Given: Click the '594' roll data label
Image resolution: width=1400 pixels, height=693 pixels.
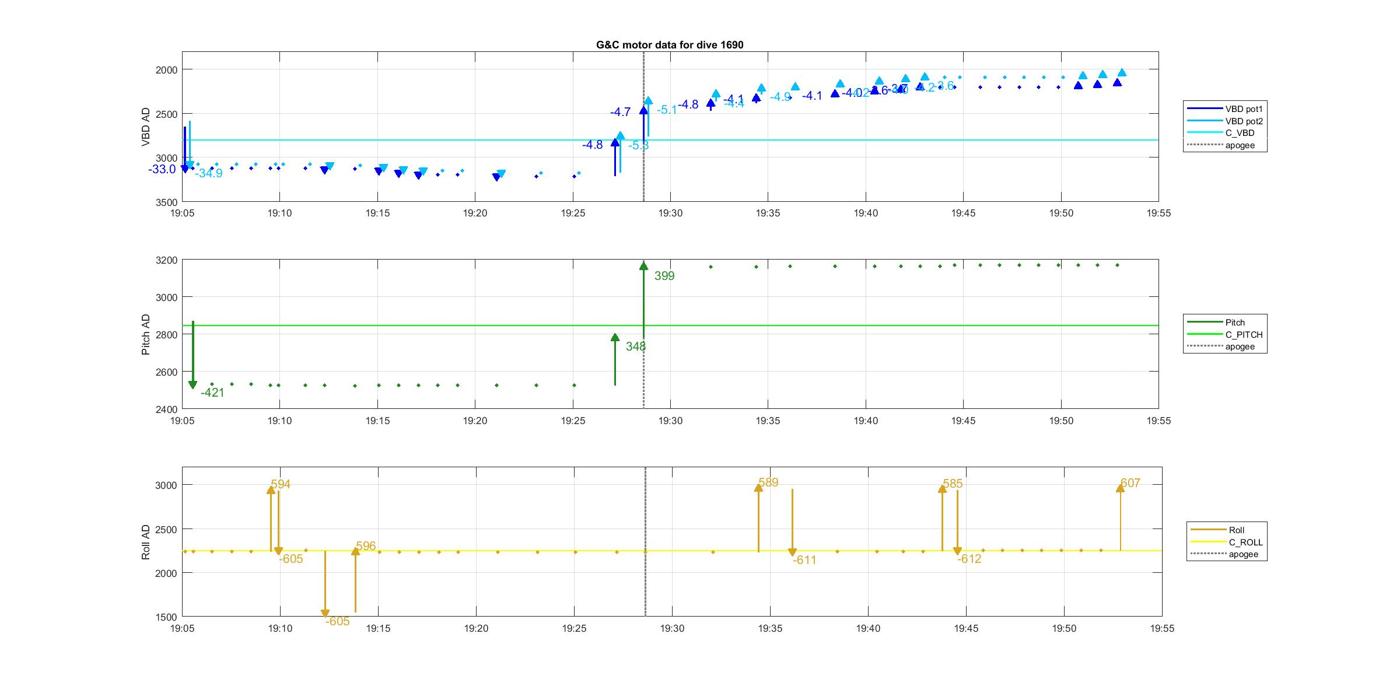Looking at the screenshot, I should tap(281, 485).
